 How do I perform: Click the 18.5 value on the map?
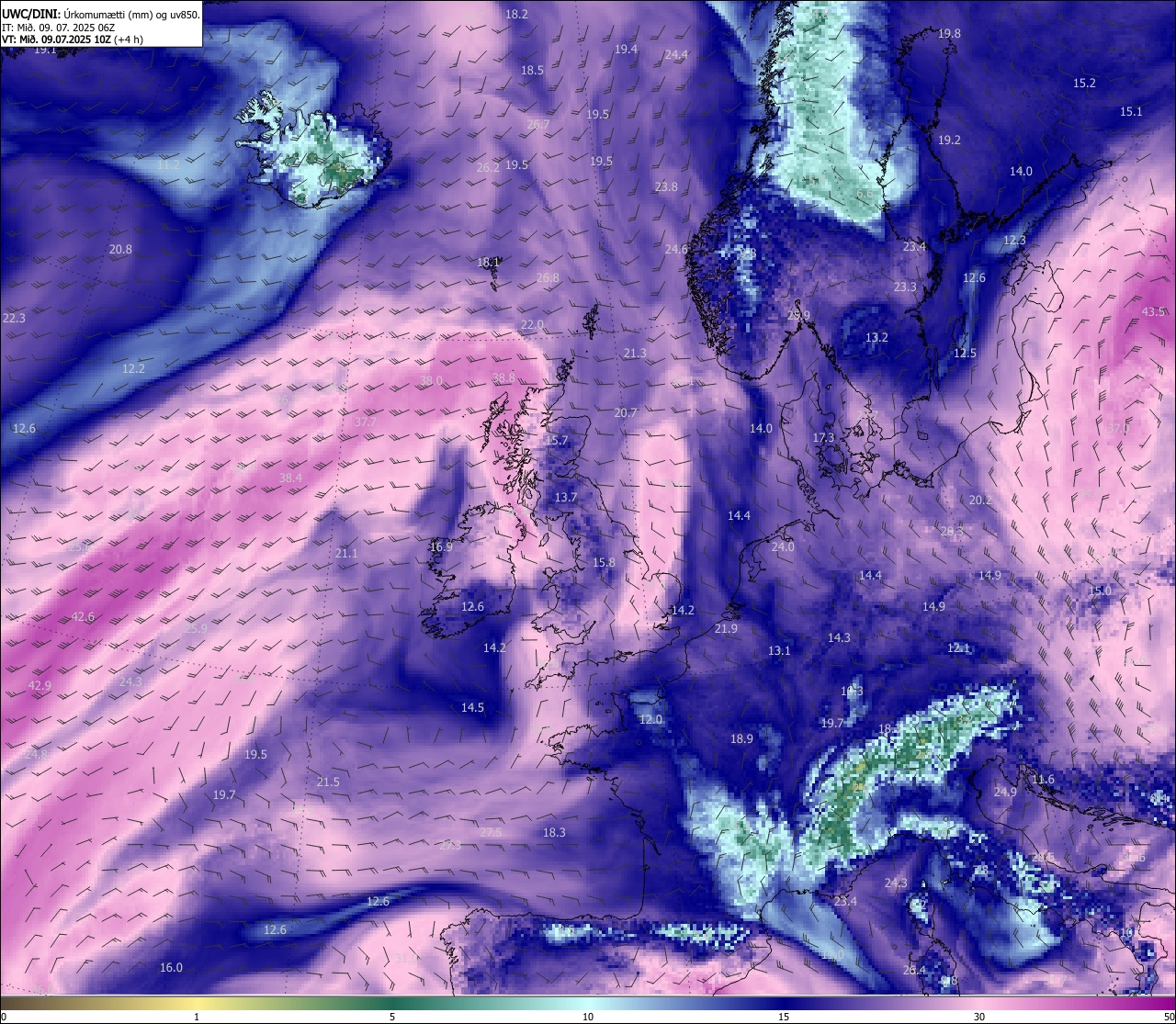click(x=532, y=70)
